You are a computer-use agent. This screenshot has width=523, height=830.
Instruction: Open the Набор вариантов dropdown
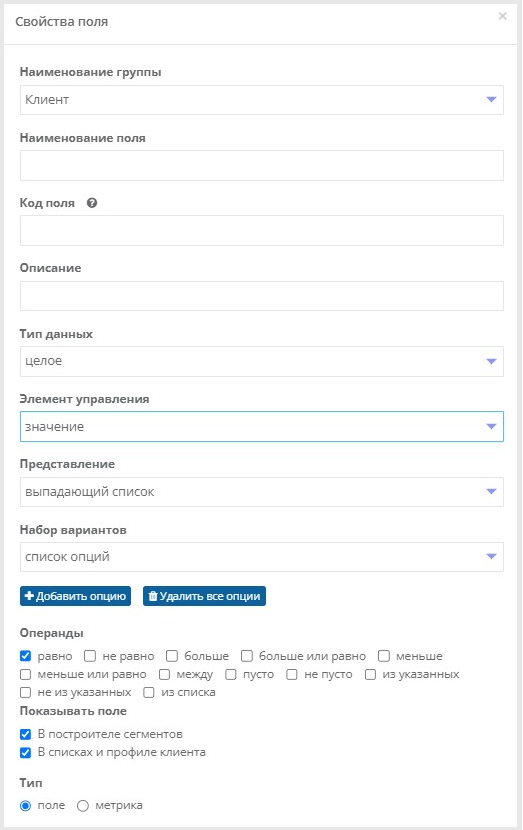[262, 557]
